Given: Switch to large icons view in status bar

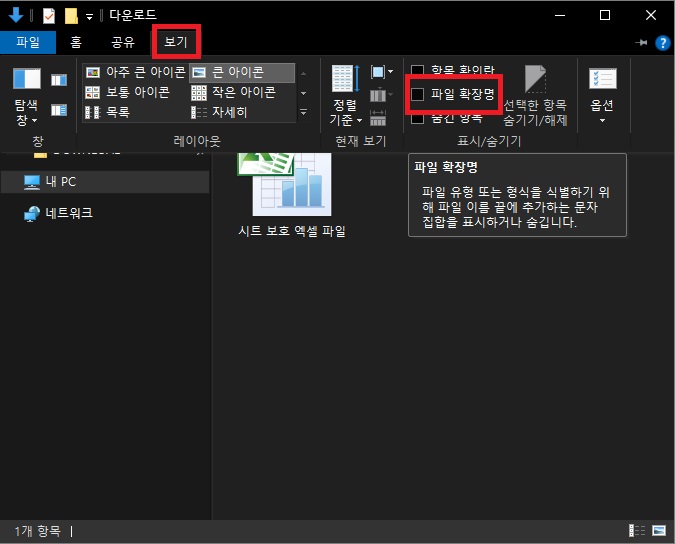Looking at the screenshot, I should tap(659, 531).
